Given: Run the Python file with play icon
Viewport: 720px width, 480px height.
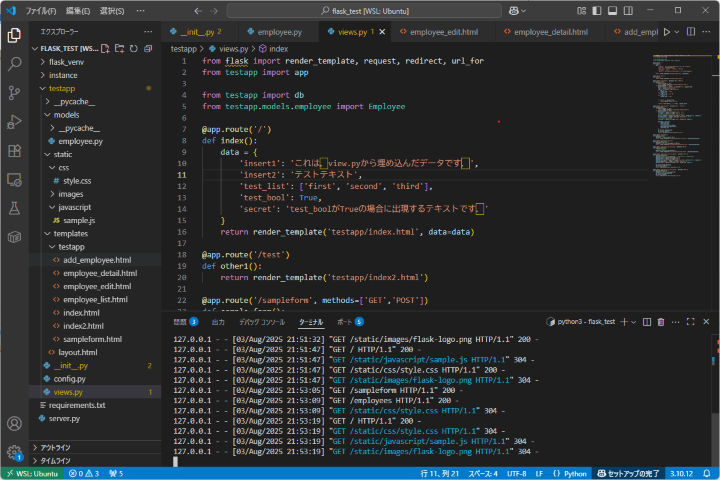Looking at the screenshot, I should click(667, 32).
